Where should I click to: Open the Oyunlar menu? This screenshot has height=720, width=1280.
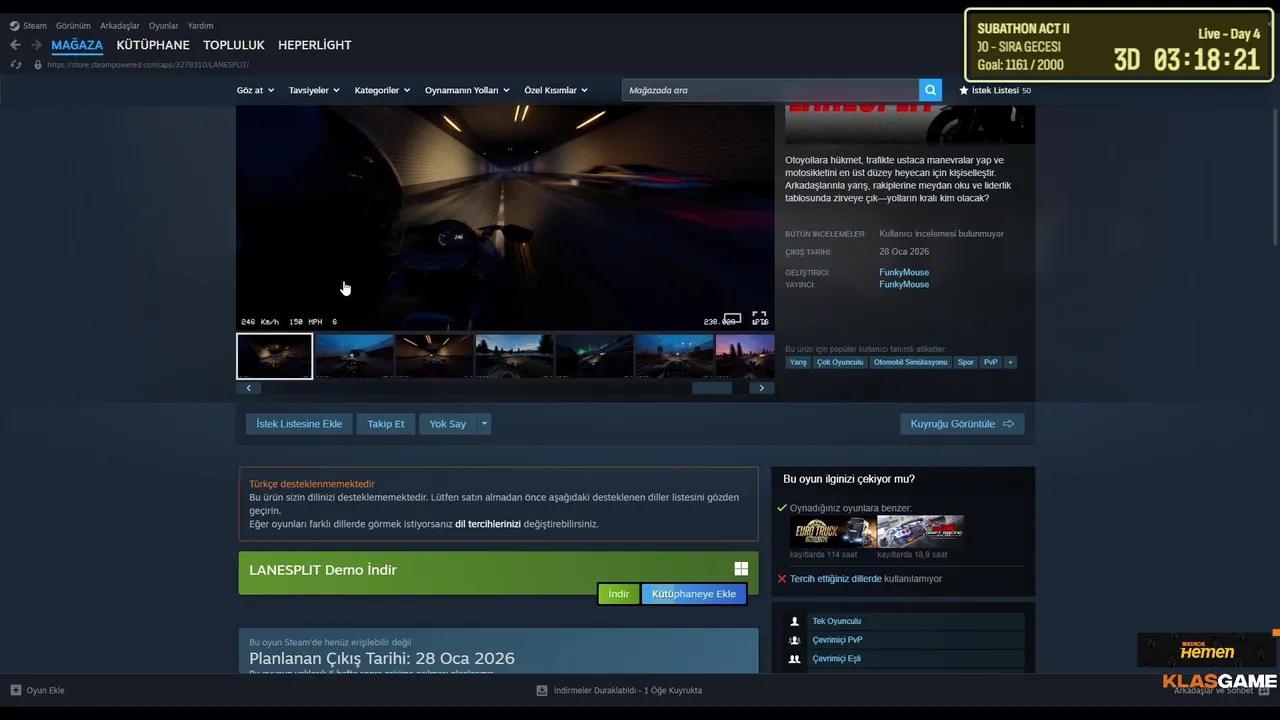click(164, 26)
